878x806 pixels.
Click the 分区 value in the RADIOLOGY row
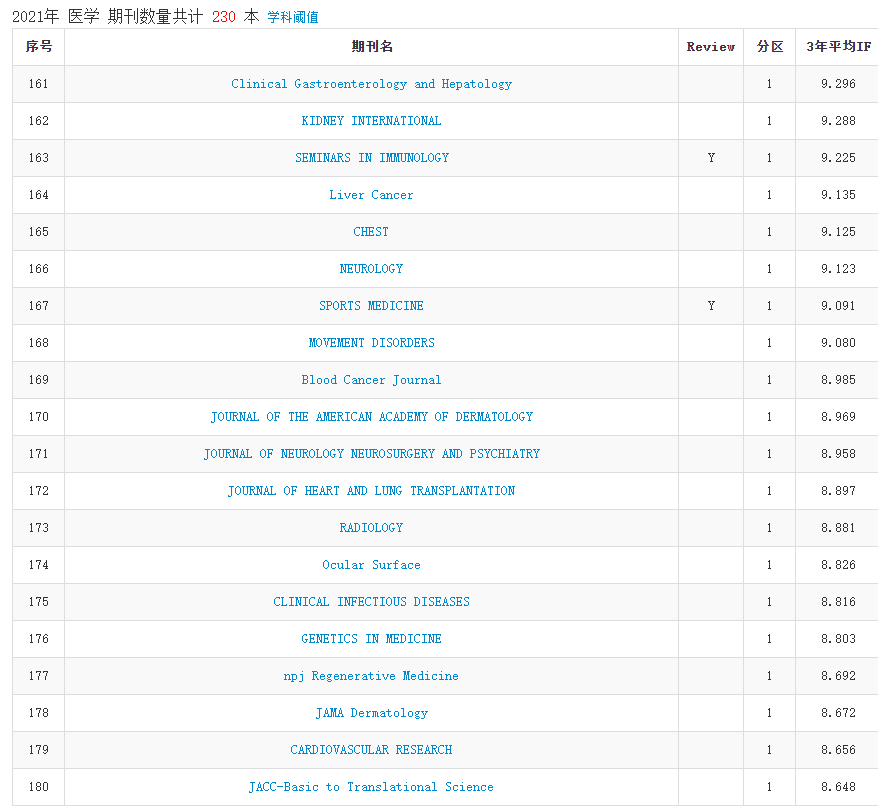click(x=769, y=528)
